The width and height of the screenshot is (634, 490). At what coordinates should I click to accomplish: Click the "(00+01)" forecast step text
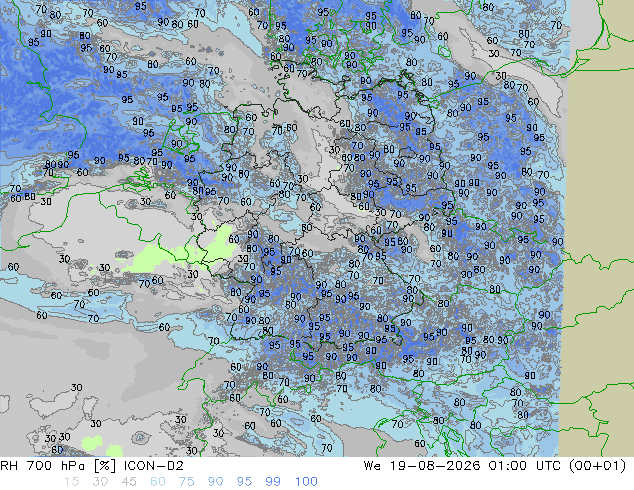(598, 466)
